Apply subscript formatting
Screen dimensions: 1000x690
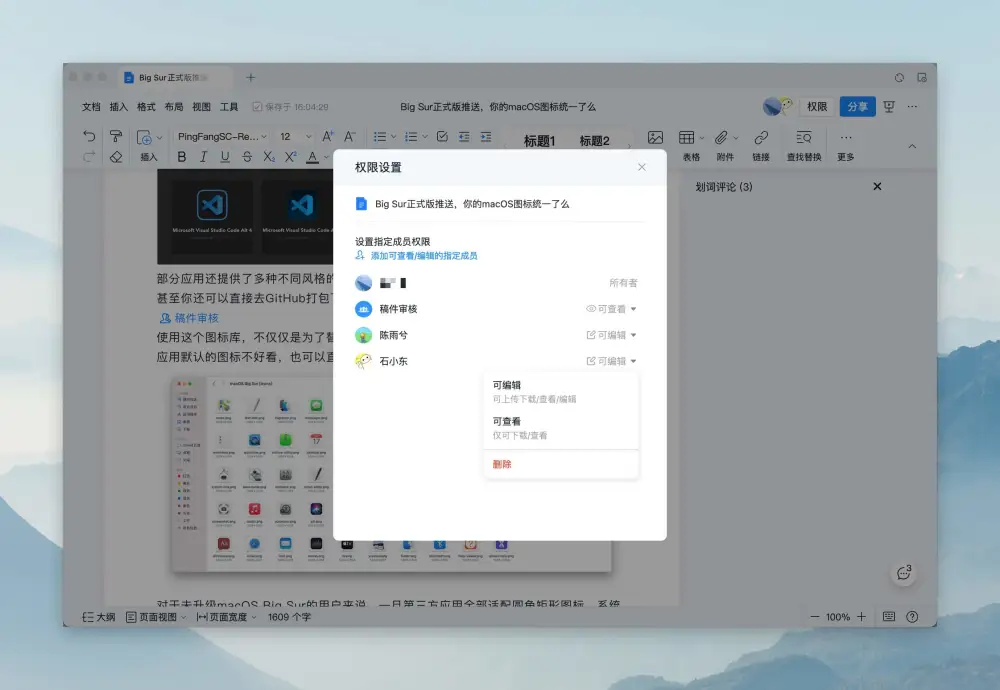coord(269,157)
